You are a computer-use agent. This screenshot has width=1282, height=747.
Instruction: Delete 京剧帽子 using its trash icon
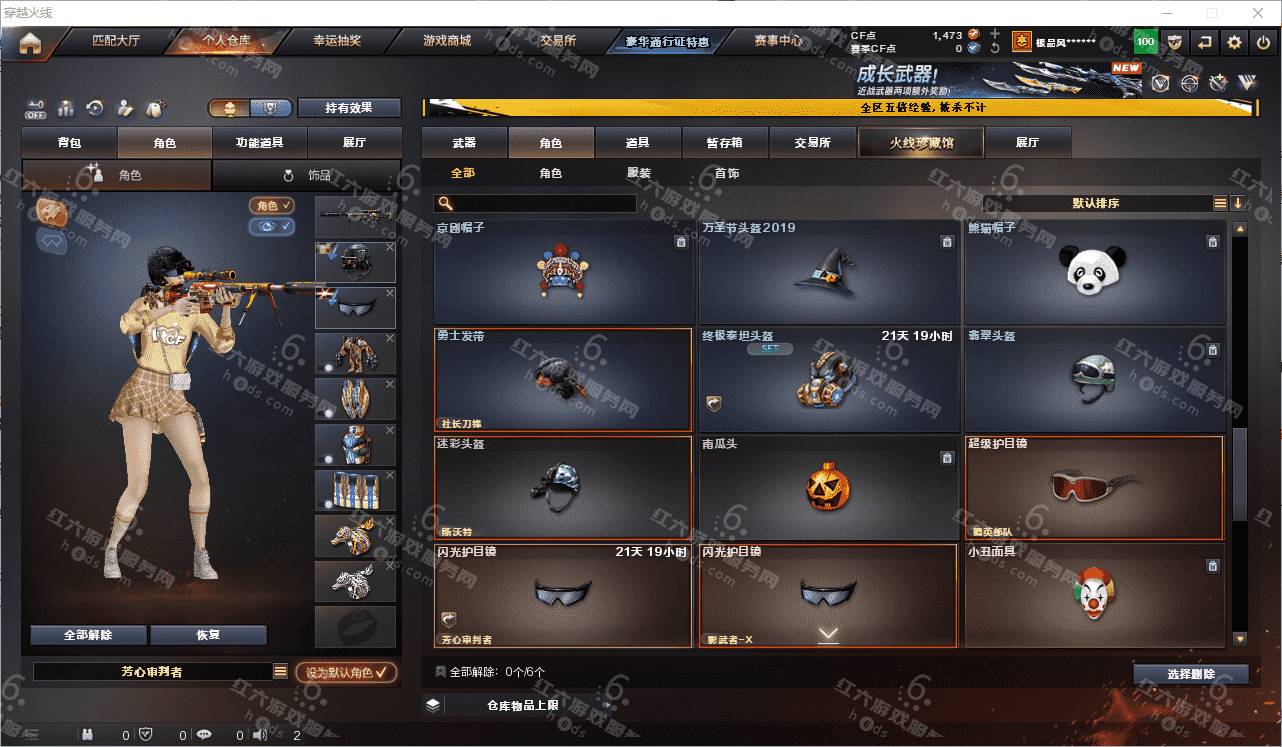[681, 242]
